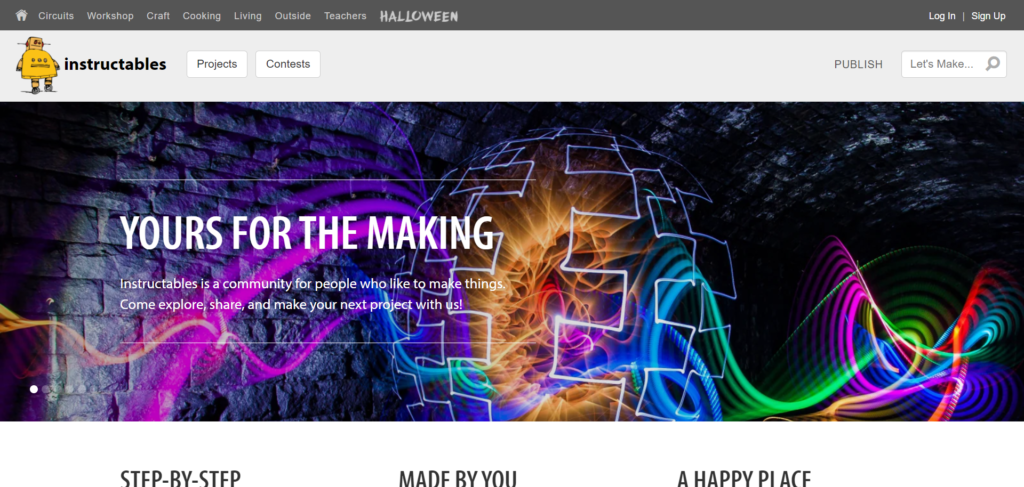Open the Living category
The width and height of the screenshot is (1024, 487).
pyautogui.click(x=248, y=16)
